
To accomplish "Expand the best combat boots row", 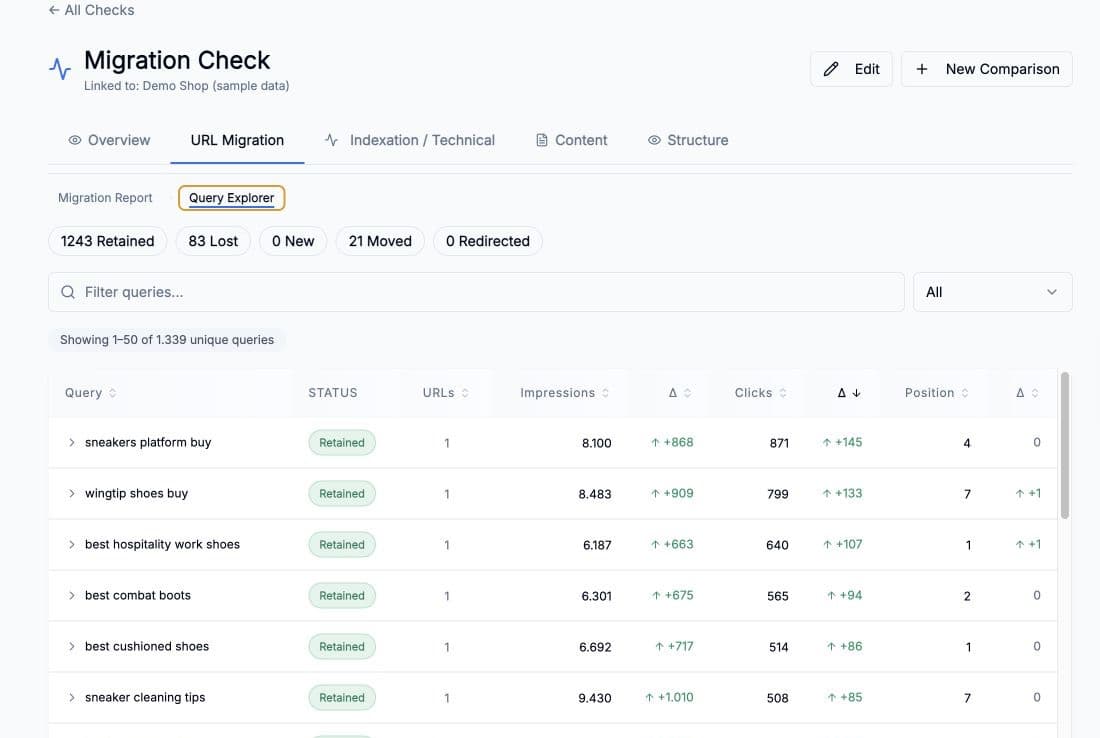I will tap(72, 596).
